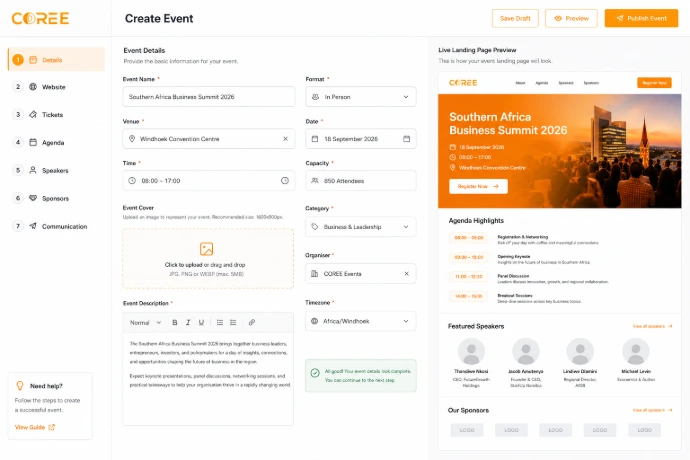Image resolution: width=690 pixels, height=460 pixels.
Task: Click the handshake icon beside Sponsors
Action: tap(33, 198)
